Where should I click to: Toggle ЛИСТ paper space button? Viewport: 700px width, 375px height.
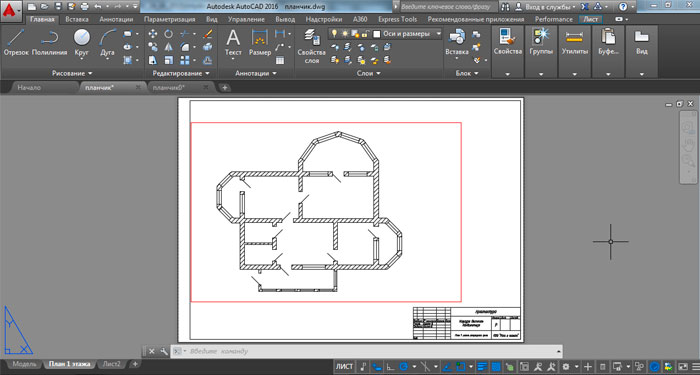345,367
